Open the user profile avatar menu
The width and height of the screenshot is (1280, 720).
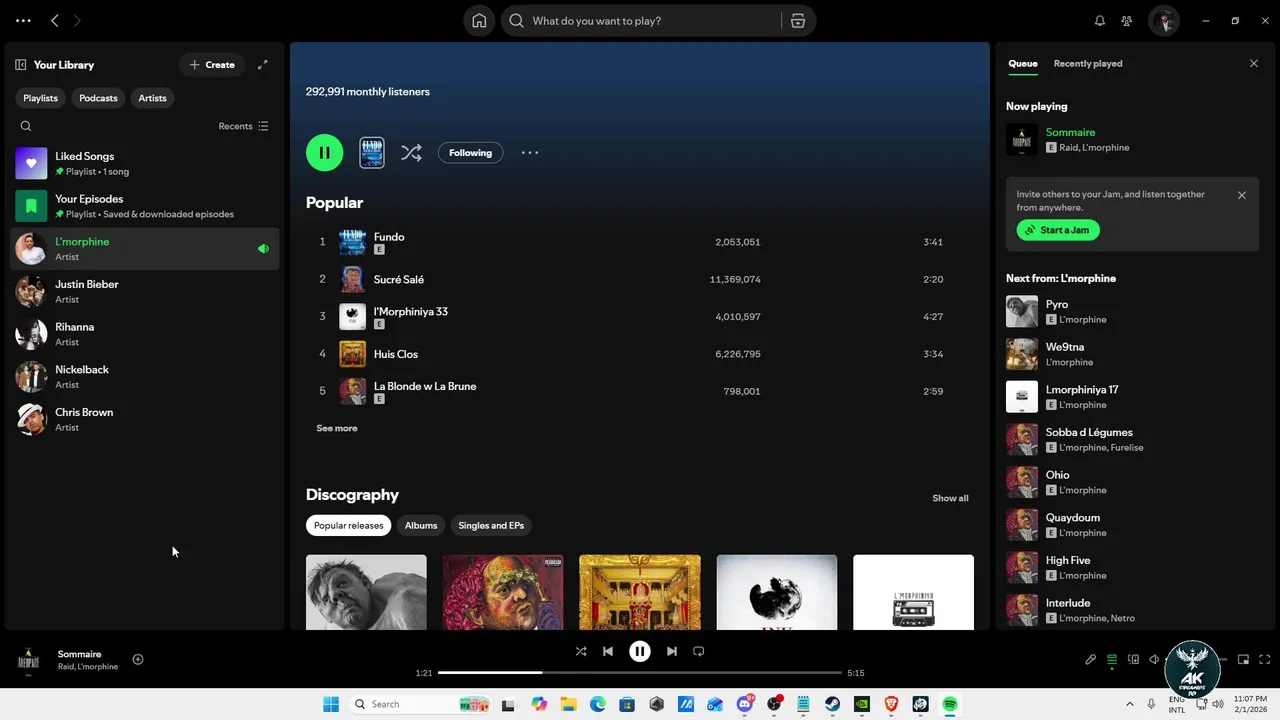(1164, 21)
